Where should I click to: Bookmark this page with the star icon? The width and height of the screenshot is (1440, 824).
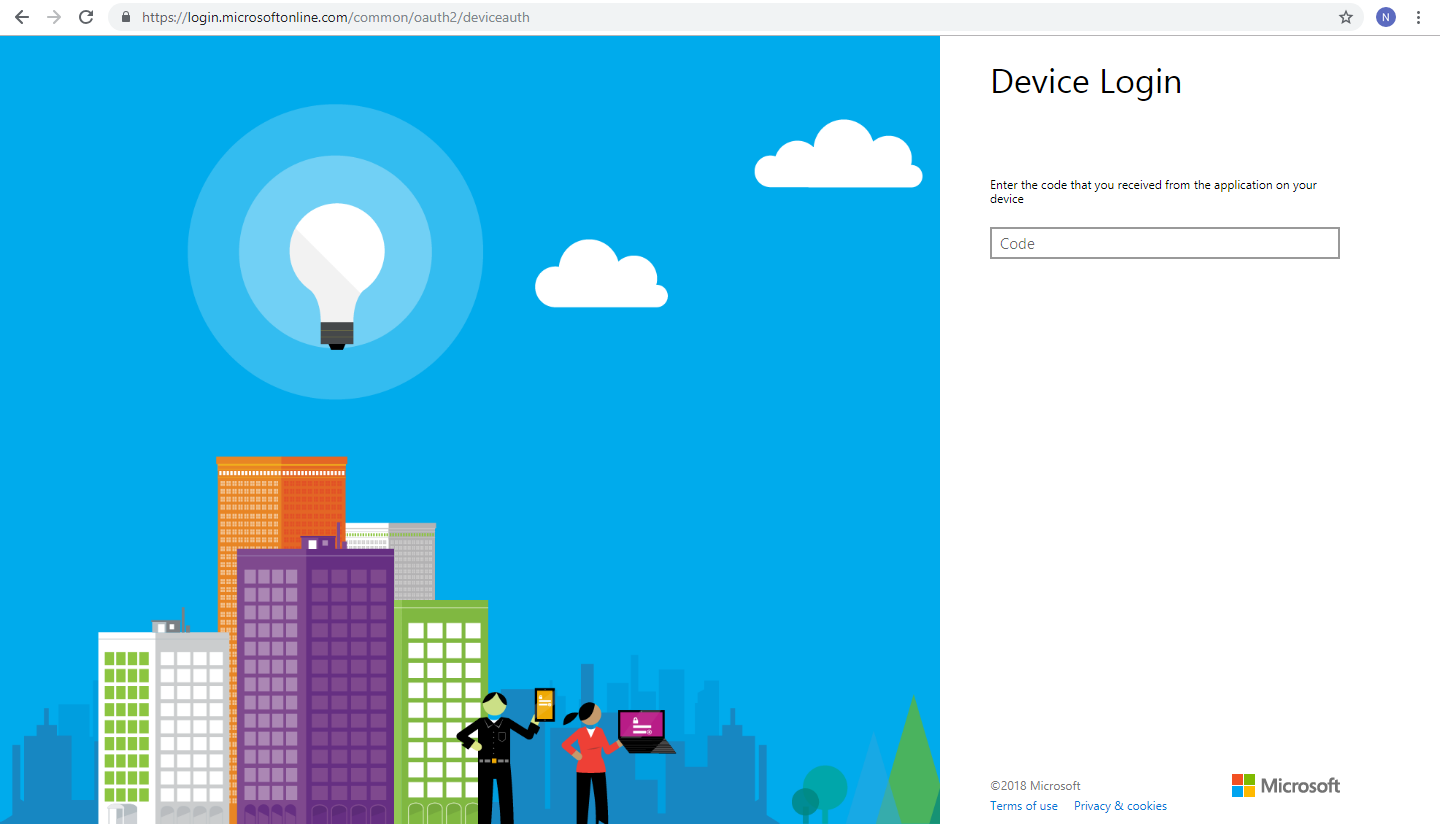pos(1346,17)
